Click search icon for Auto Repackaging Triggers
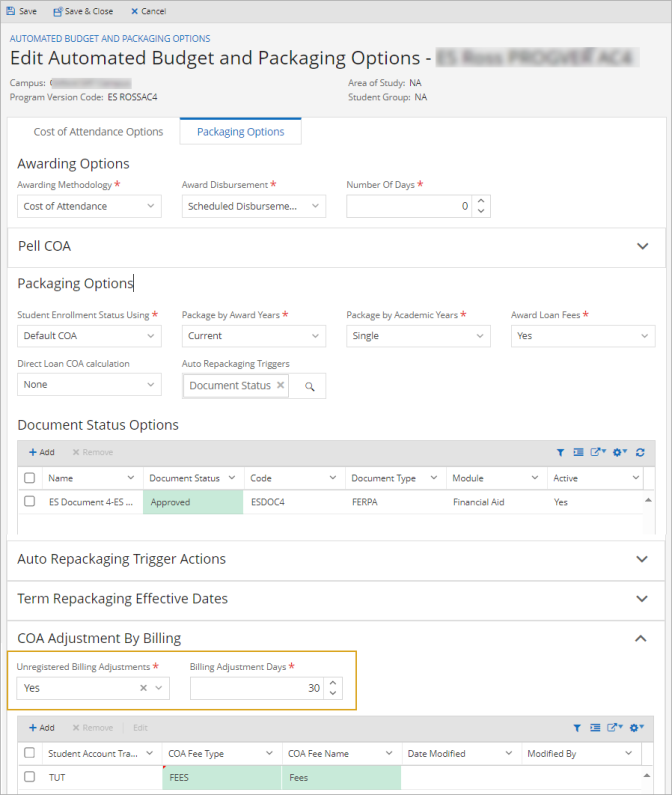 click(310, 386)
